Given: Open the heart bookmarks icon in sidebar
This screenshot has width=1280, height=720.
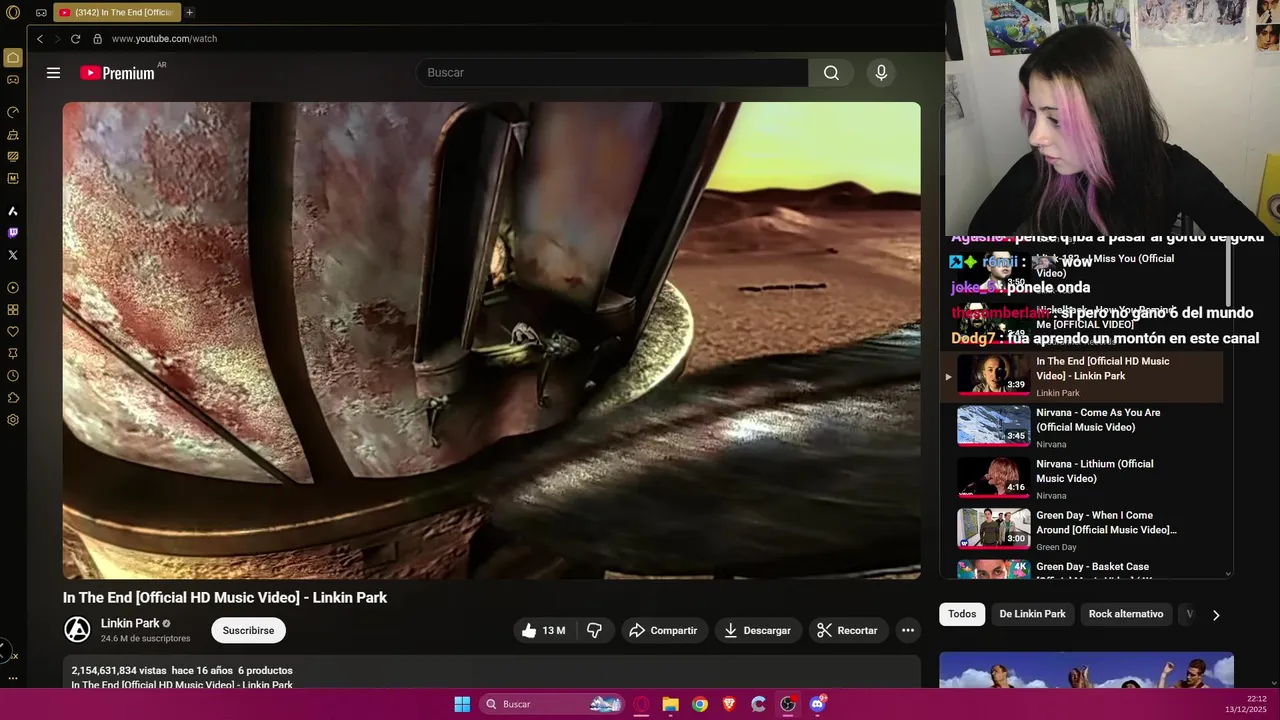Looking at the screenshot, I should (13, 332).
